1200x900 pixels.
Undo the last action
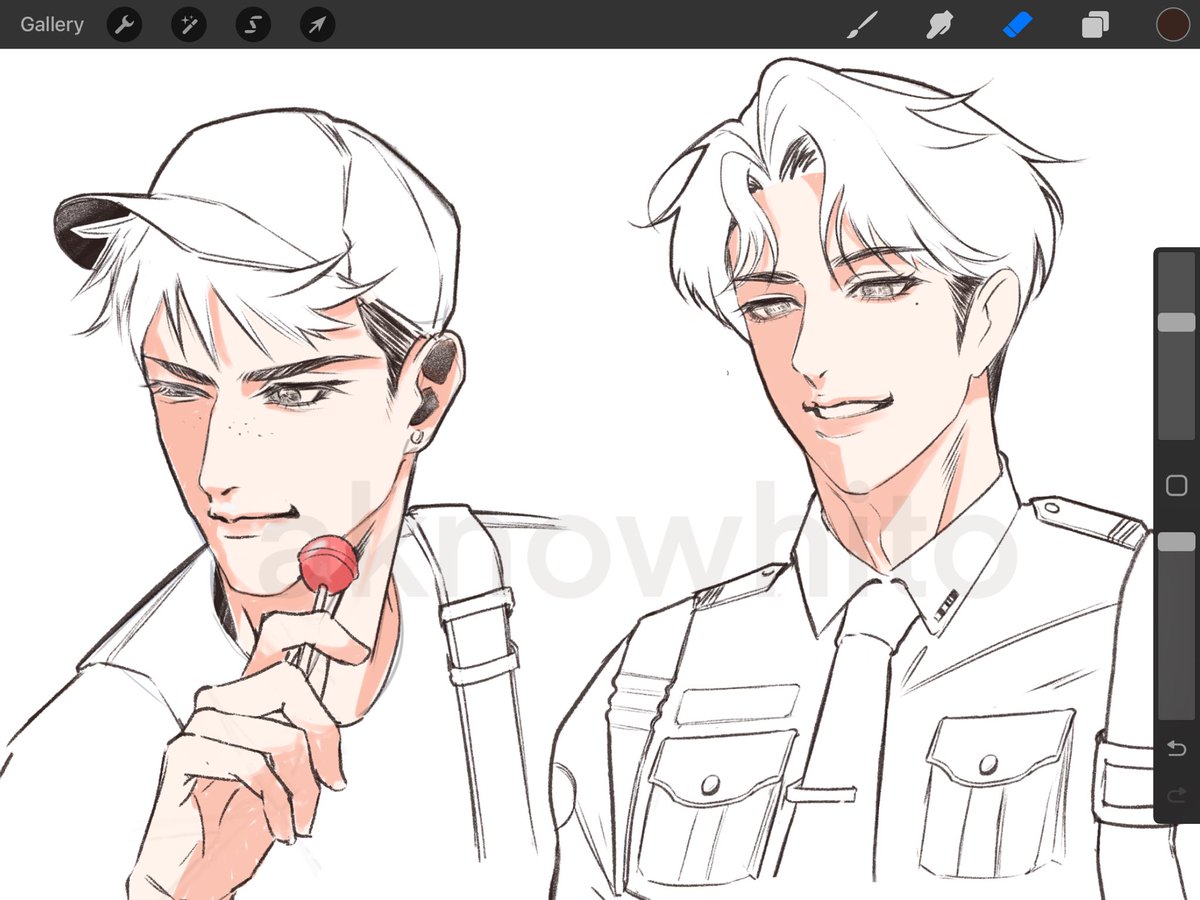click(1176, 748)
